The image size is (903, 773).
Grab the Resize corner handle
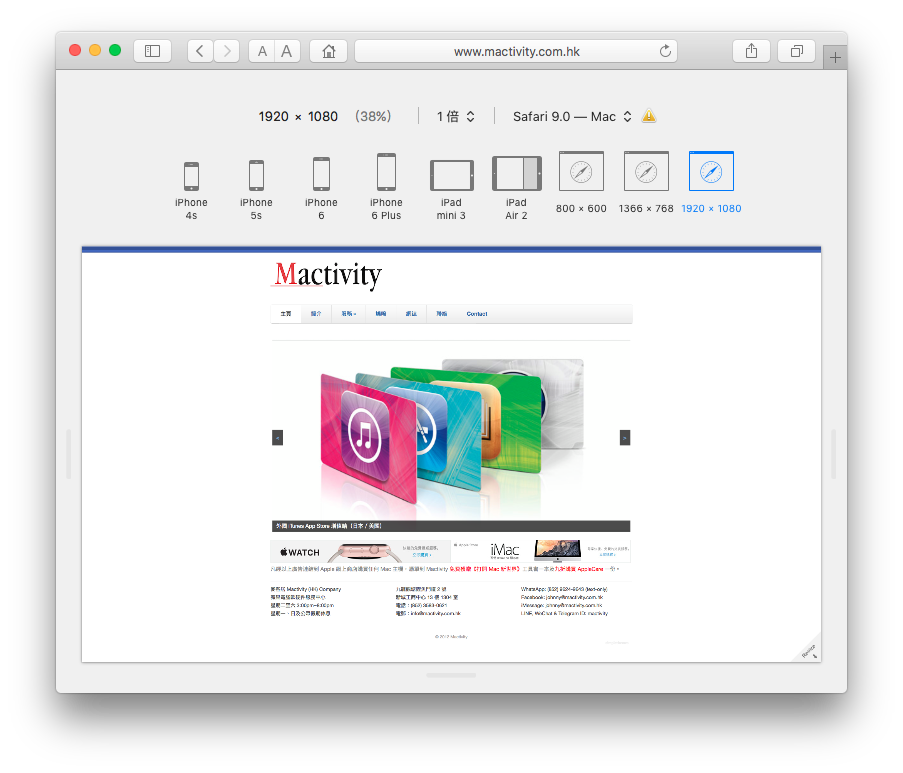tap(809, 651)
